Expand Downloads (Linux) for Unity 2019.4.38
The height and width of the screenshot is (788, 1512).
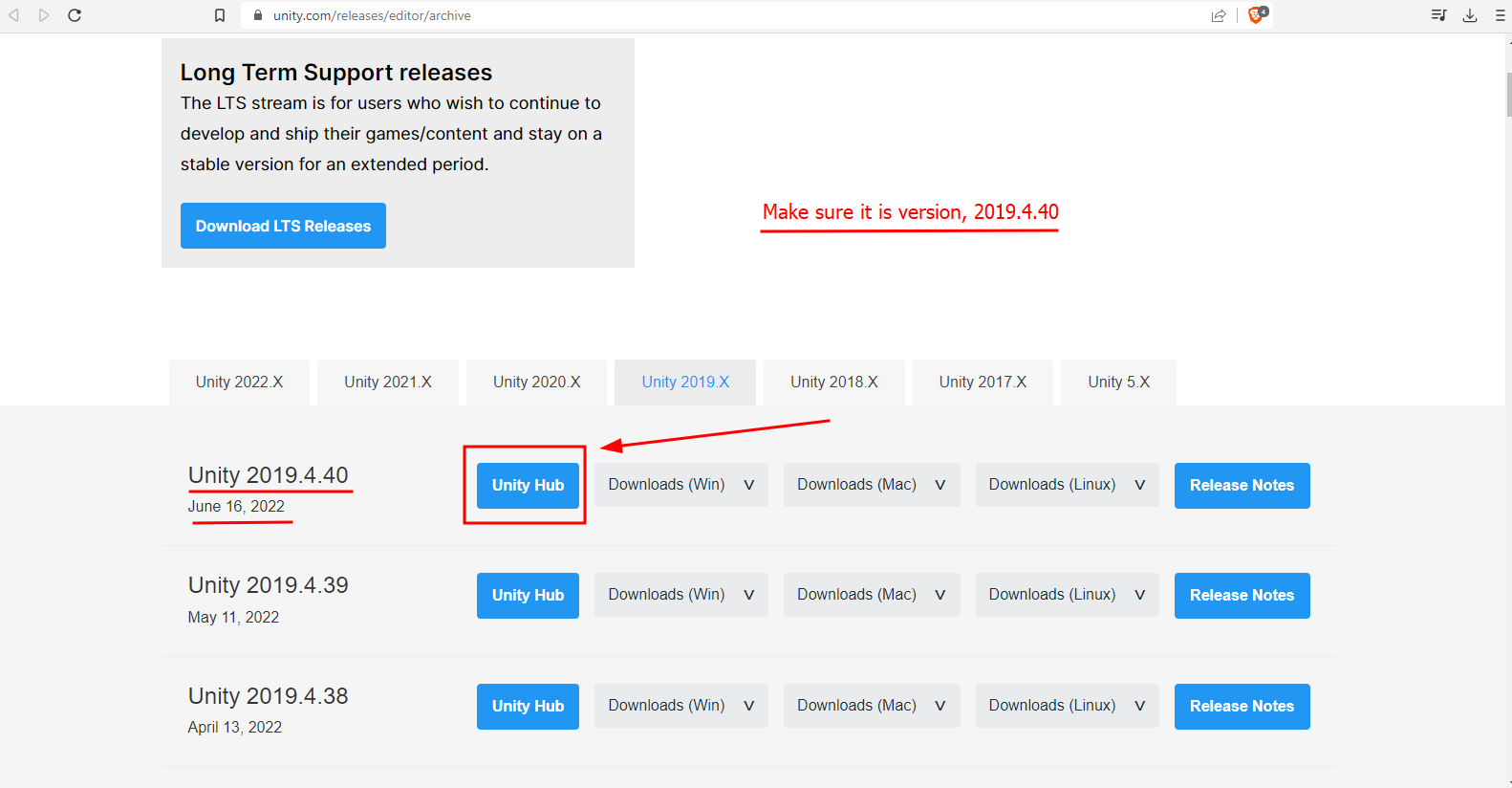point(1068,706)
